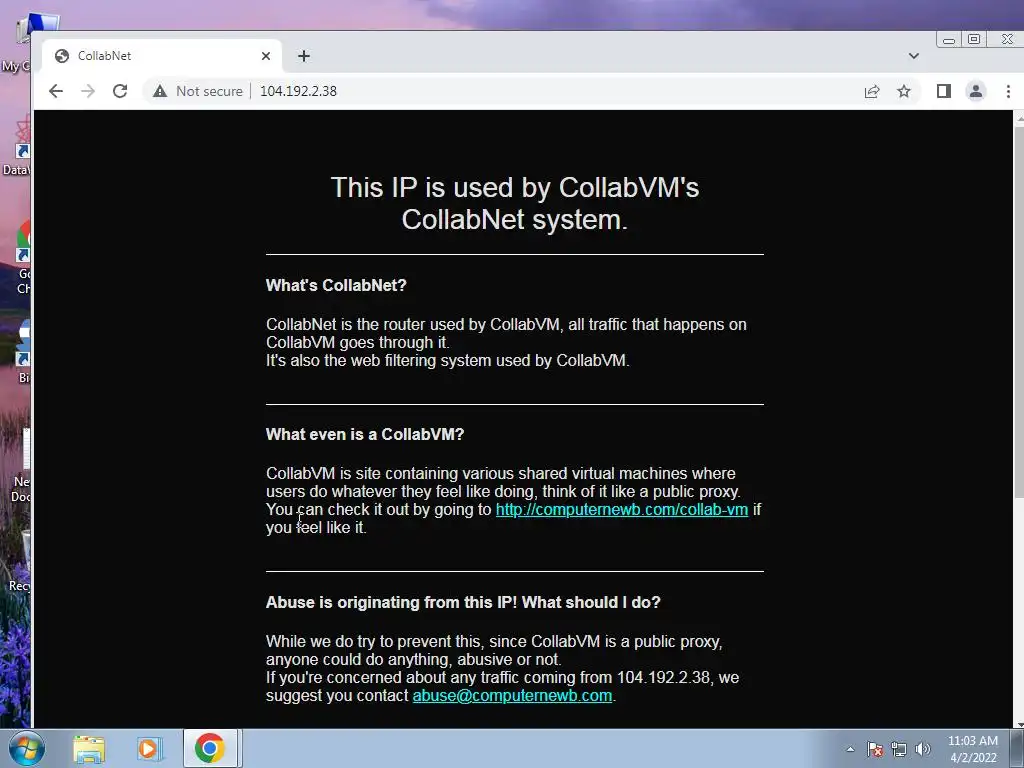This screenshot has width=1024, height=768.
Task: Click the forward navigation arrow
Action: tap(88, 91)
